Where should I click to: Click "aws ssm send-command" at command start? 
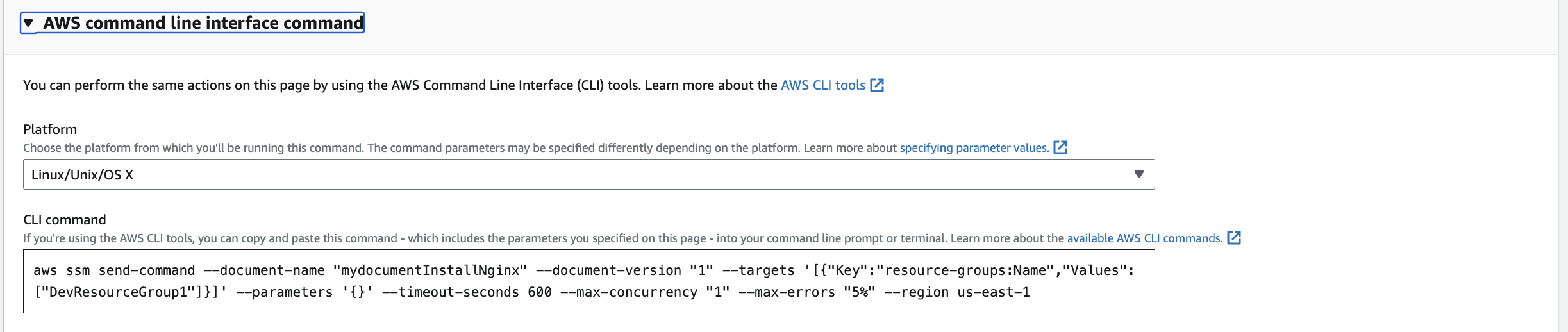click(113, 270)
